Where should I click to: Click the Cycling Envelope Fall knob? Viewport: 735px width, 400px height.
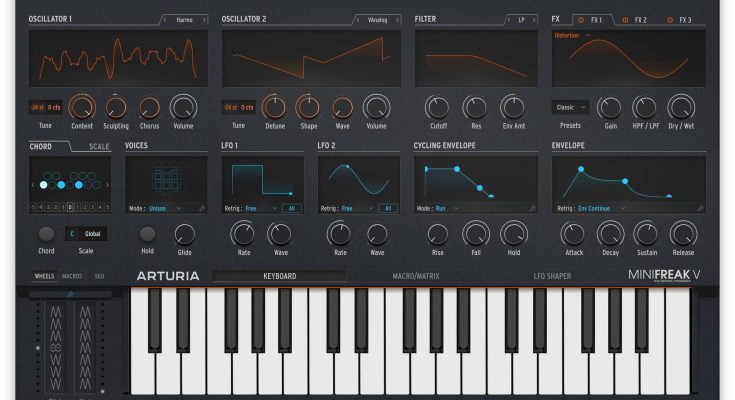(x=475, y=233)
